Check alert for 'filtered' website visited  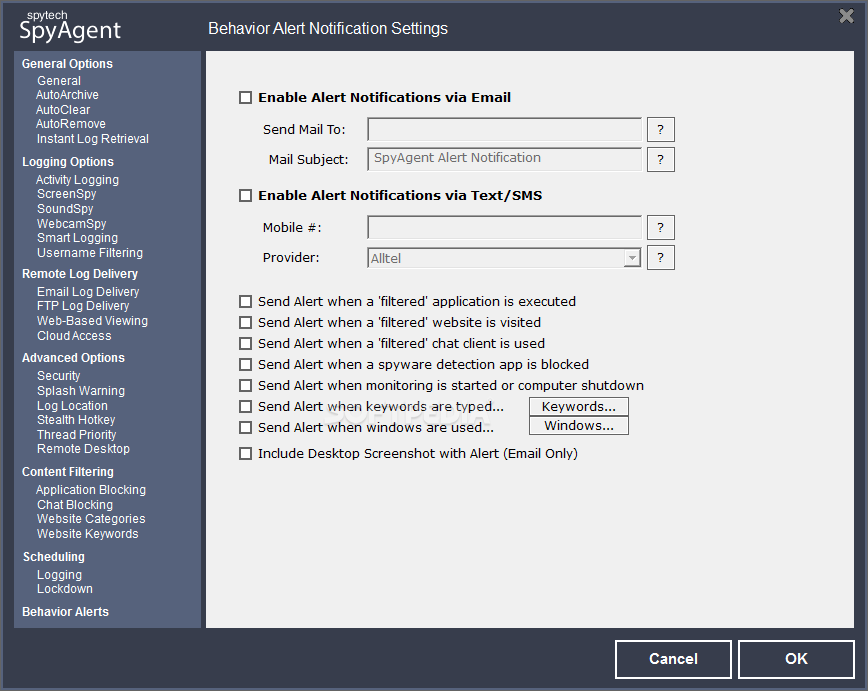[x=245, y=323]
